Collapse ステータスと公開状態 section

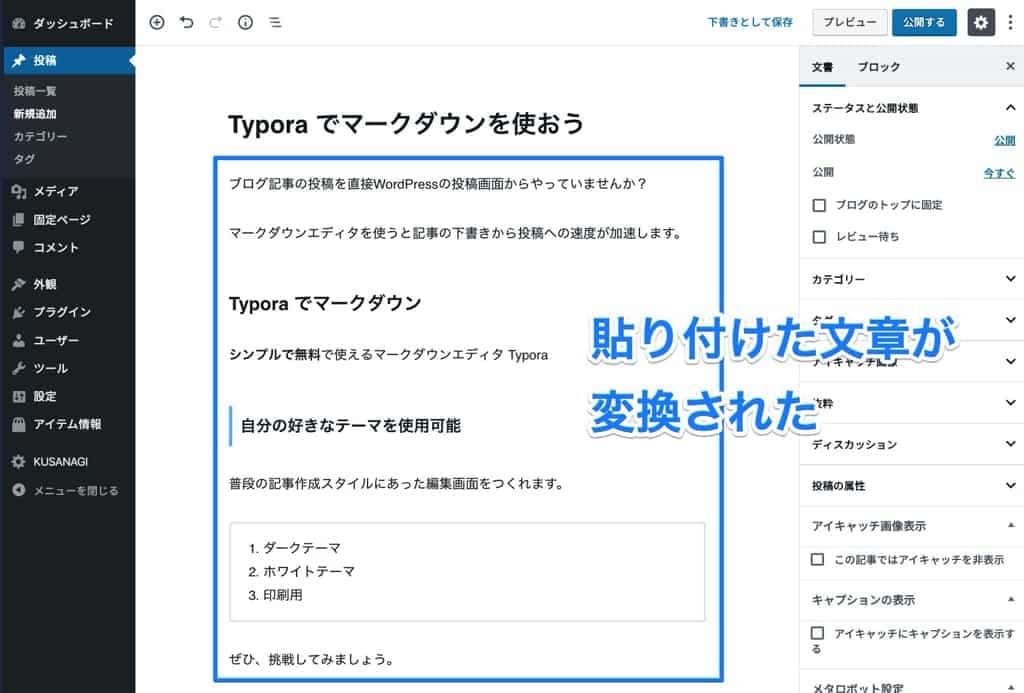pyautogui.click(x=911, y=108)
